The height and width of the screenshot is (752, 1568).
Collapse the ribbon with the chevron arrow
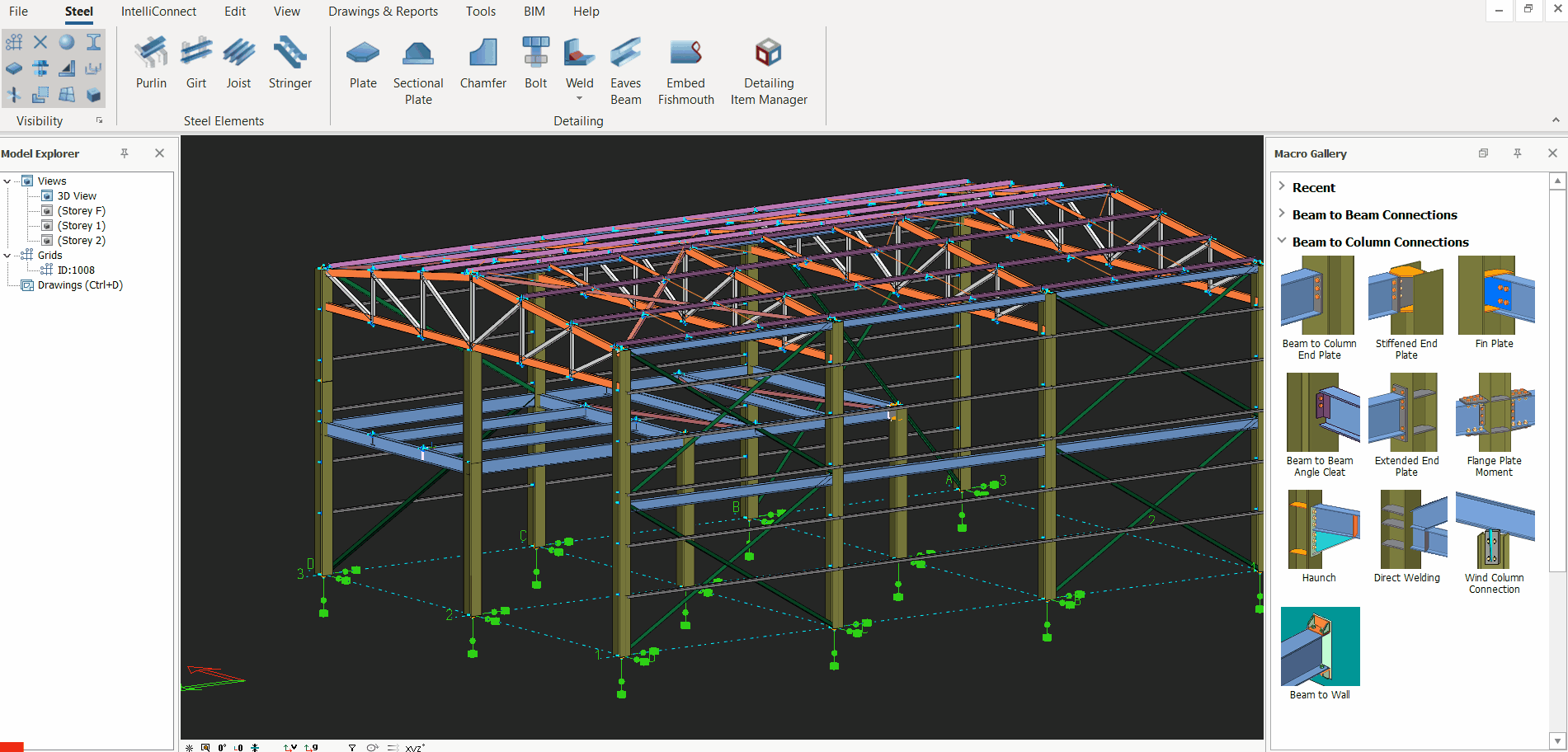click(1556, 120)
